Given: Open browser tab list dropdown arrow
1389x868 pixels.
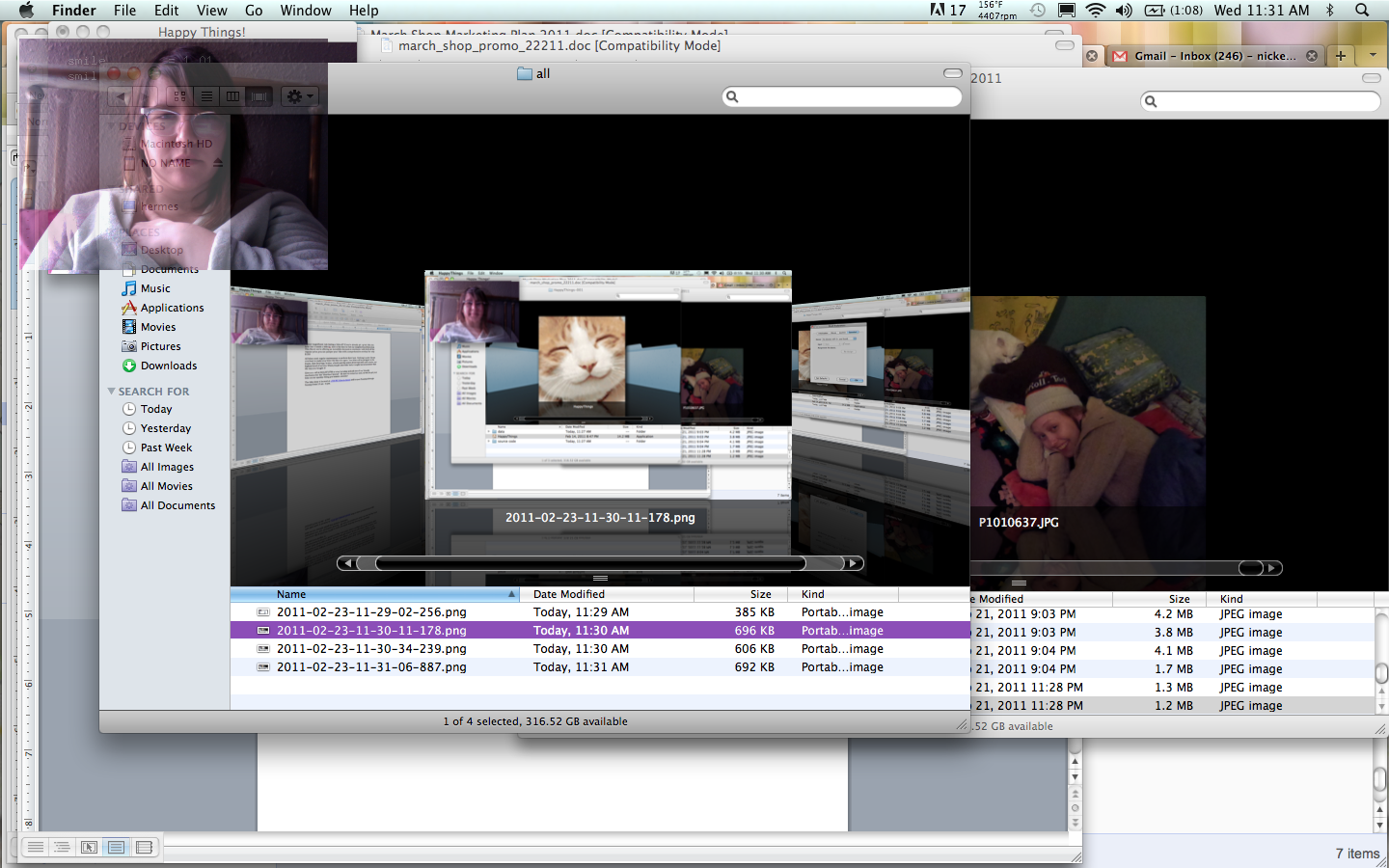Looking at the screenshot, I should pyautogui.click(x=1372, y=56).
